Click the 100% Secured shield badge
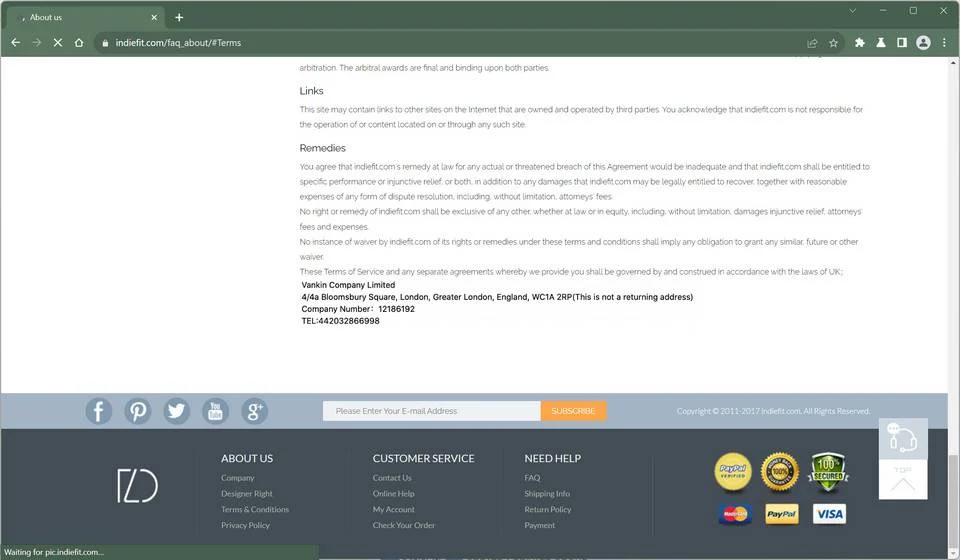Image resolution: width=960 pixels, height=560 pixels. click(x=828, y=472)
